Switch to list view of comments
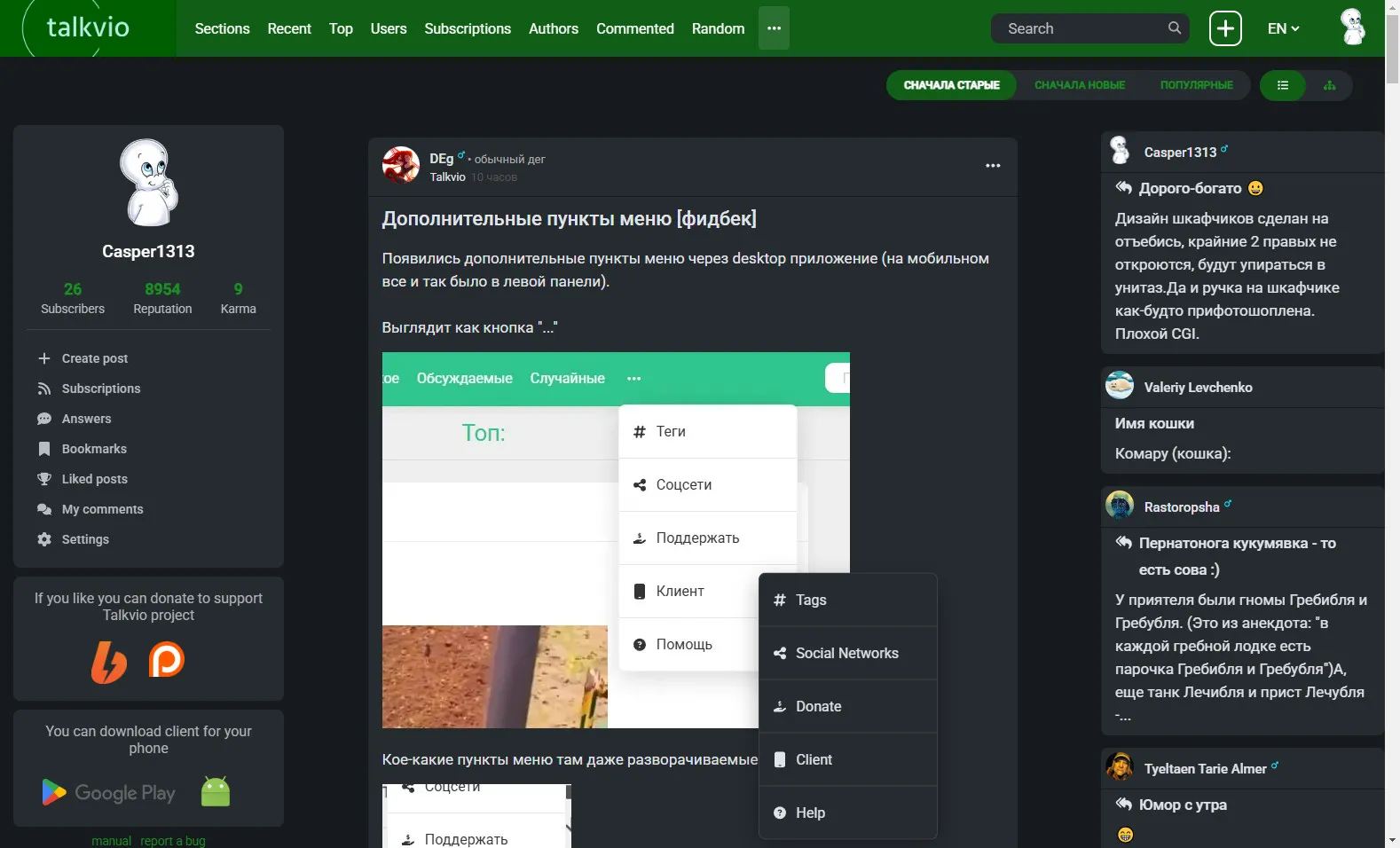1400x848 pixels. [x=1283, y=85]
